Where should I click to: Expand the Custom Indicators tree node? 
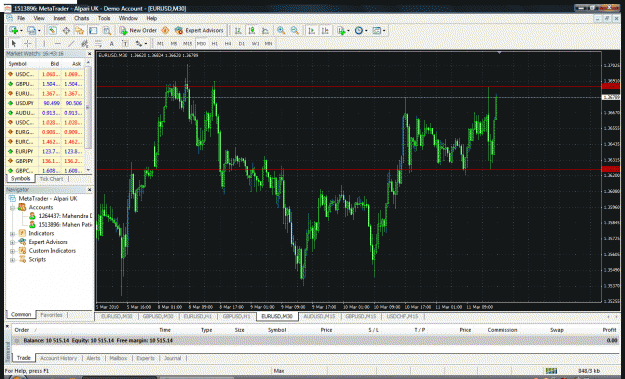[x=12, y=251]
